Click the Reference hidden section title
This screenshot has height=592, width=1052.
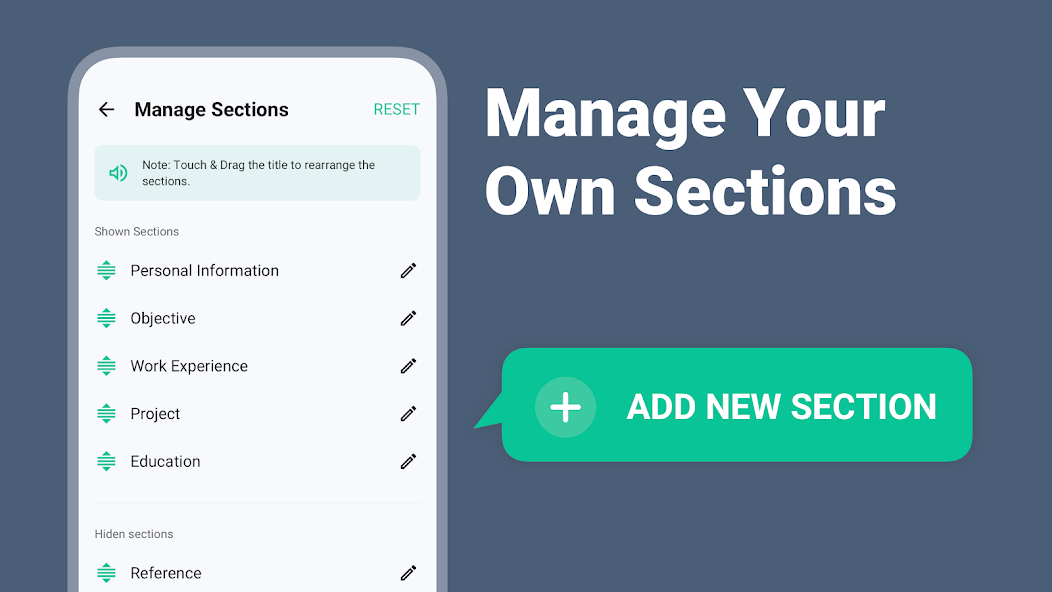166,573
